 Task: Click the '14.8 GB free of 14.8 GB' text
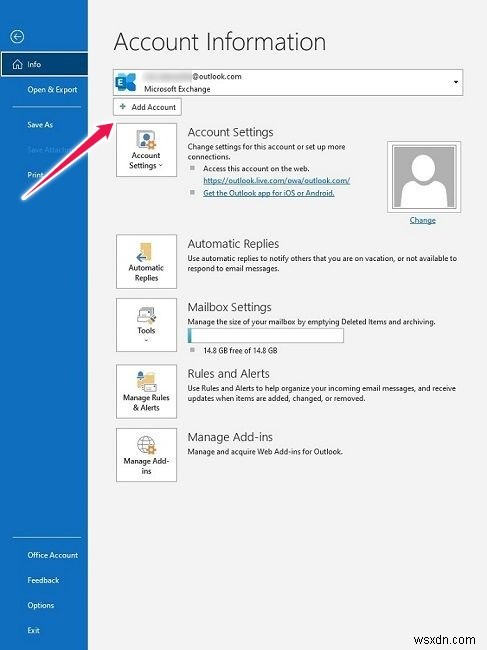(240, 350)
